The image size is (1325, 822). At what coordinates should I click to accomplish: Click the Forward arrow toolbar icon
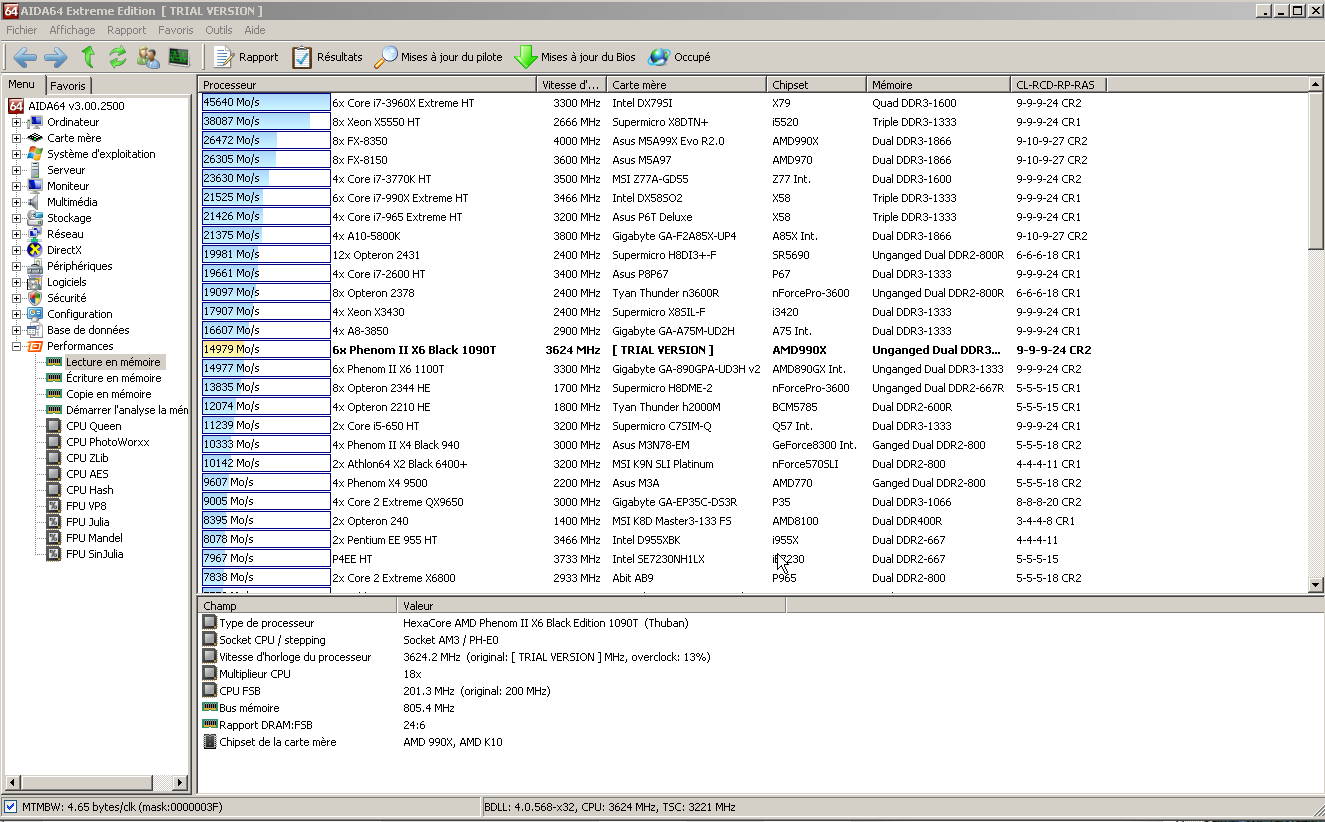pyautogui.click(x=56, y=57)
